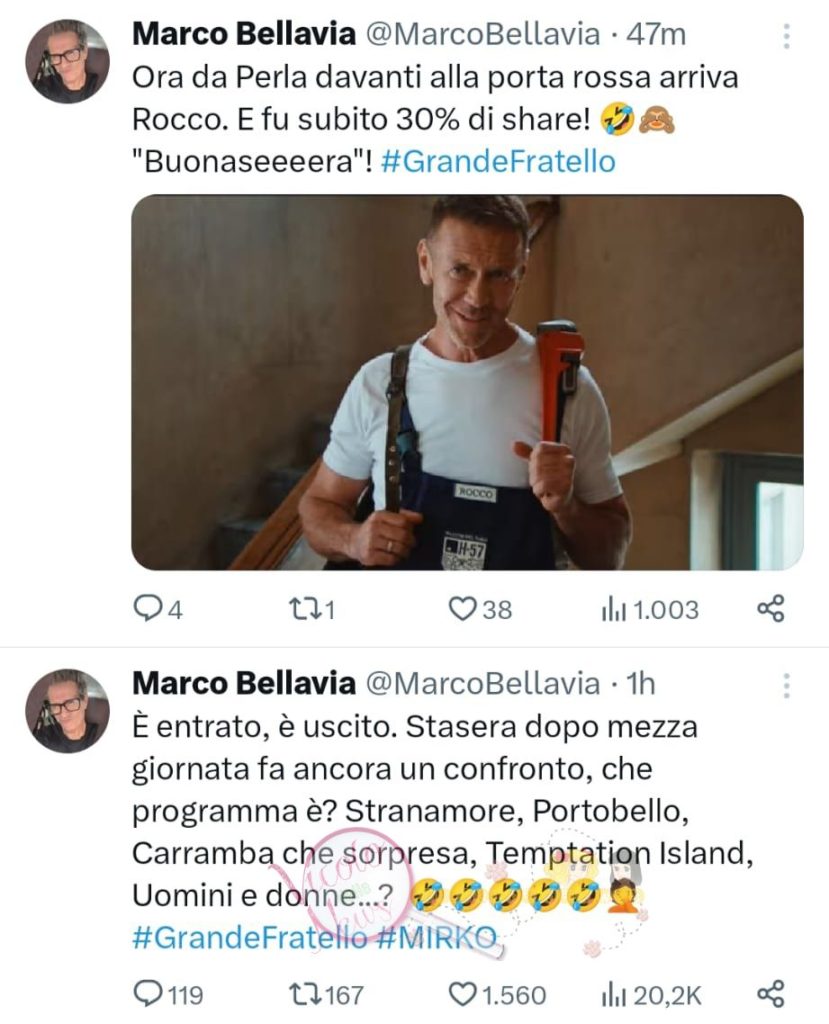Image resolution: width=829 pixels, height=1024 pixels.
Task: Like the tweet with 1.560 likes
Action: 497,995
